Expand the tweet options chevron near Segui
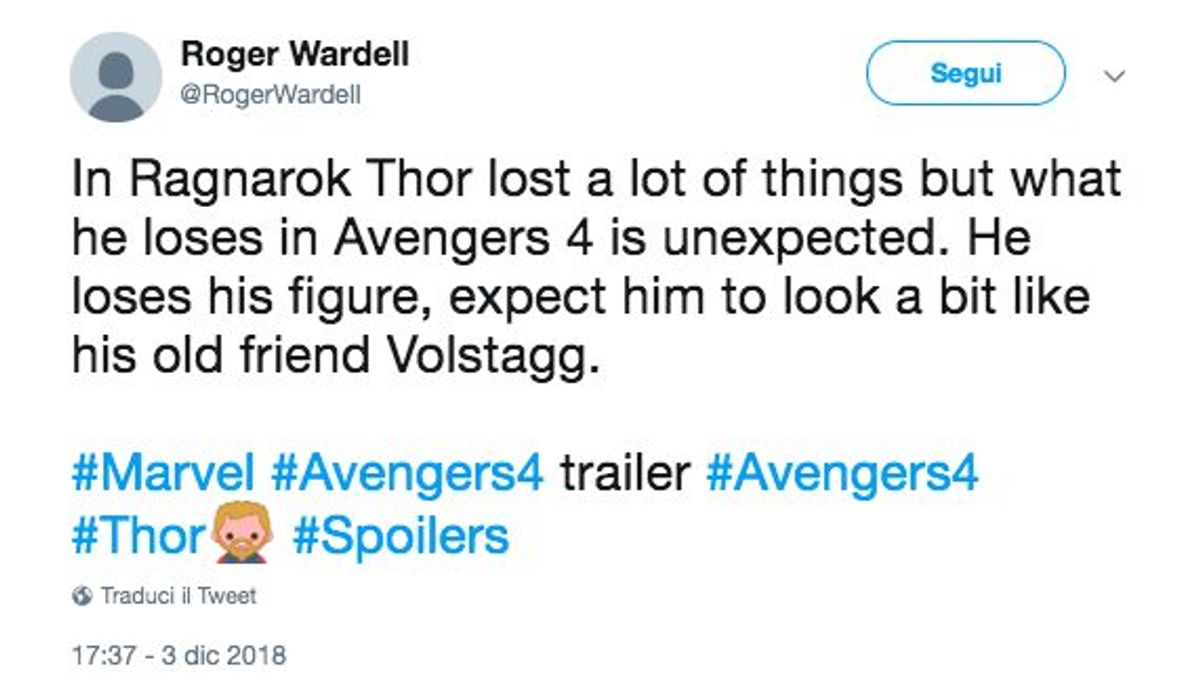 (1114, 76)
